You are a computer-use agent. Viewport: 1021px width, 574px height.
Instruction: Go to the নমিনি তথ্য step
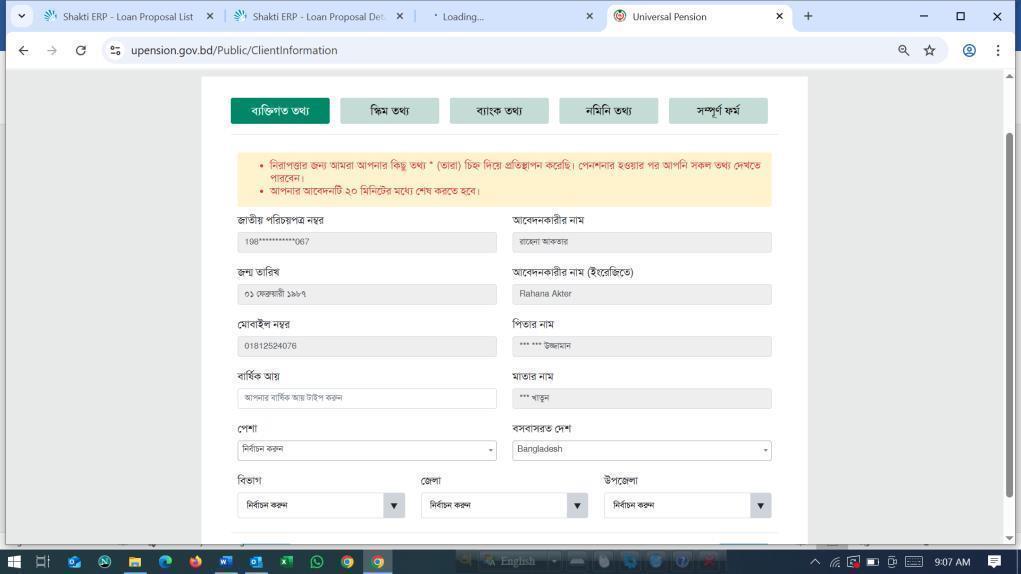[x=608, y=111]
